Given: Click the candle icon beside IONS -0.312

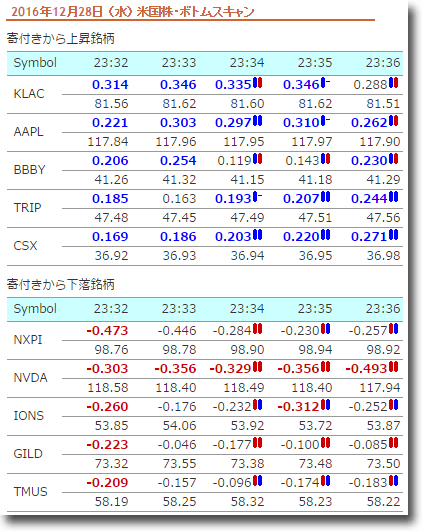Looking at the screenshot, I should click(326, 404).
